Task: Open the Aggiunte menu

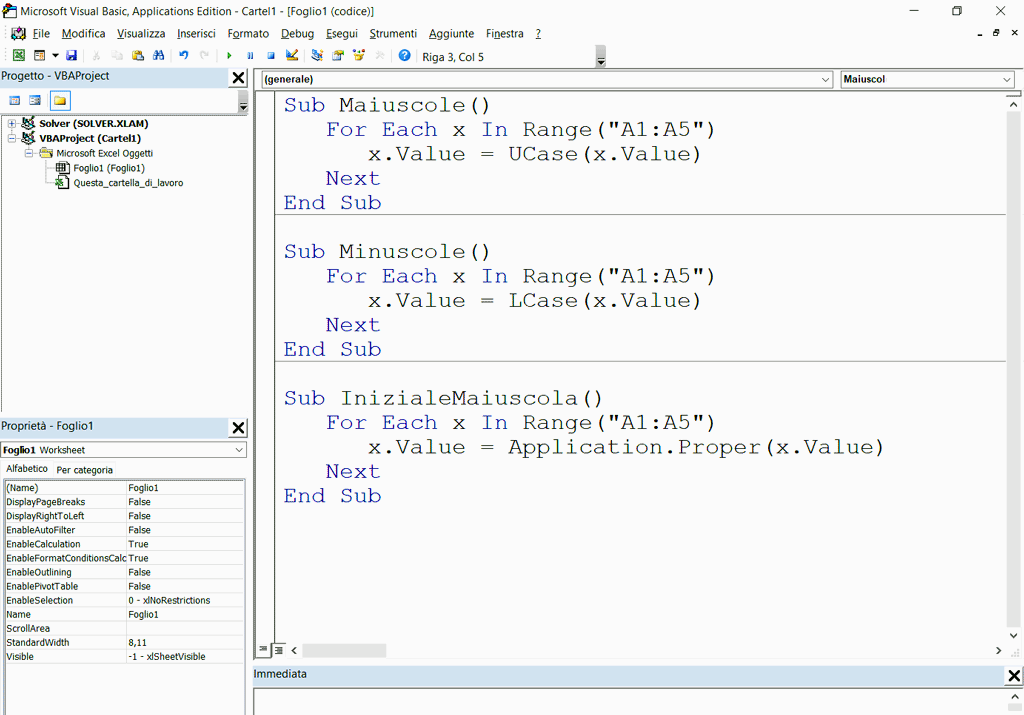Action: point(451,33)
